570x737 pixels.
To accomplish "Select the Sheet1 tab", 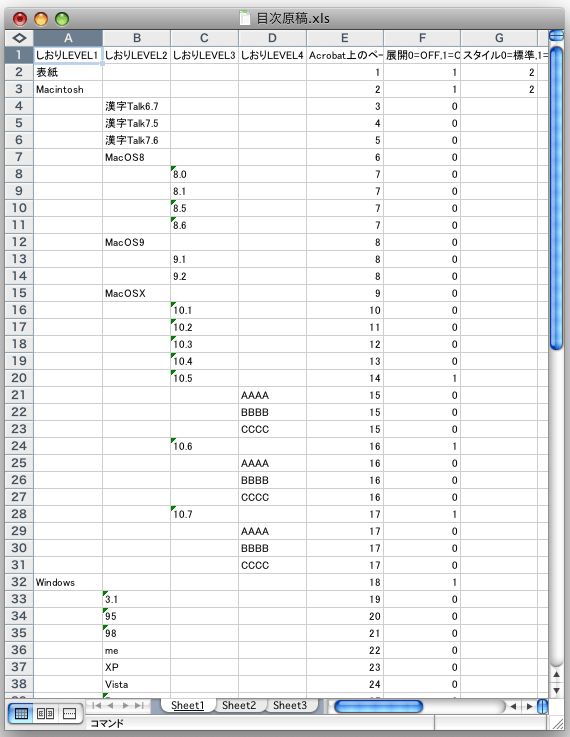I will pyautogui.click(x=187, y=705).
